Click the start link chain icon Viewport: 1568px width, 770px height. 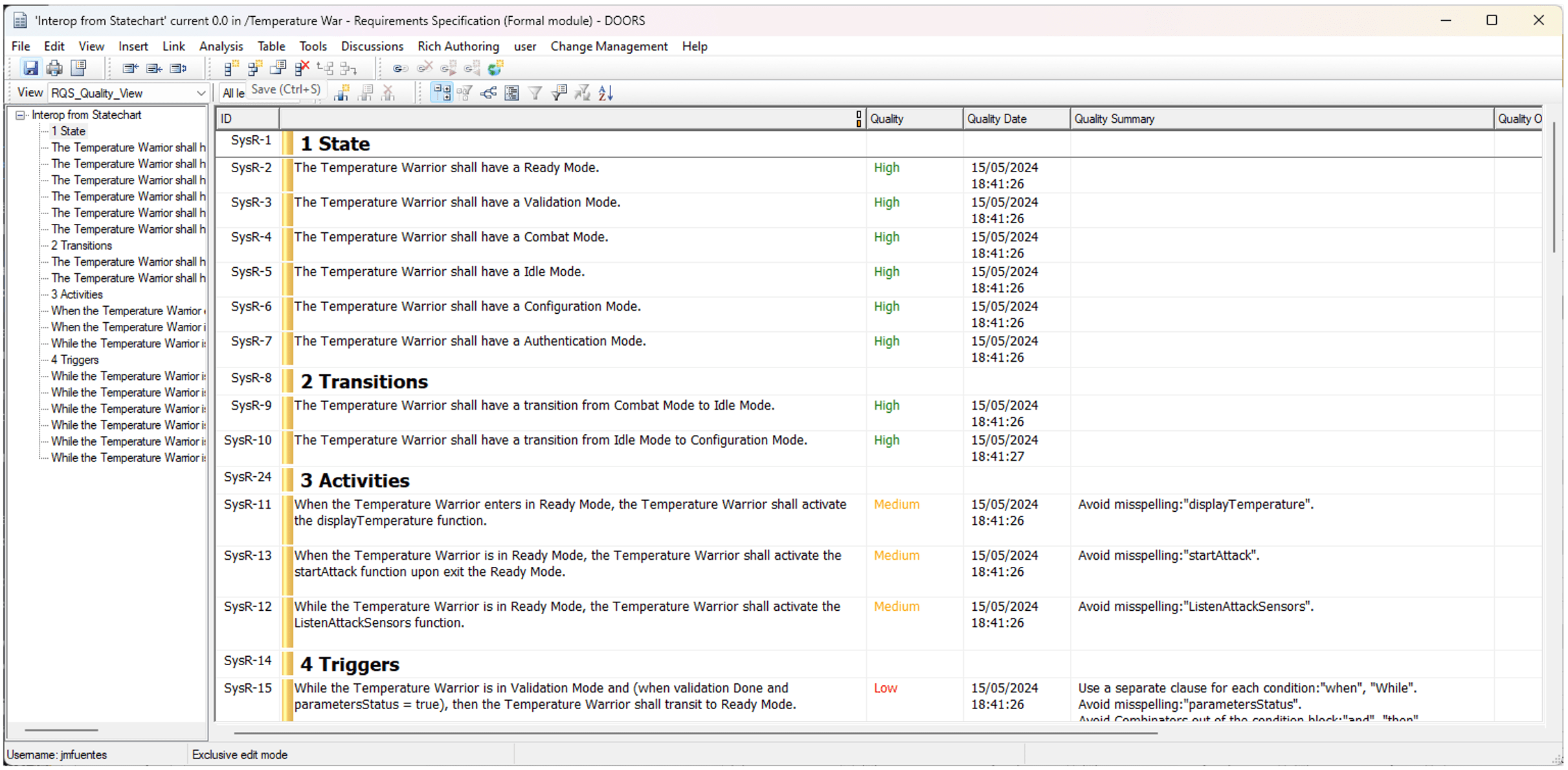click(401, 68)
